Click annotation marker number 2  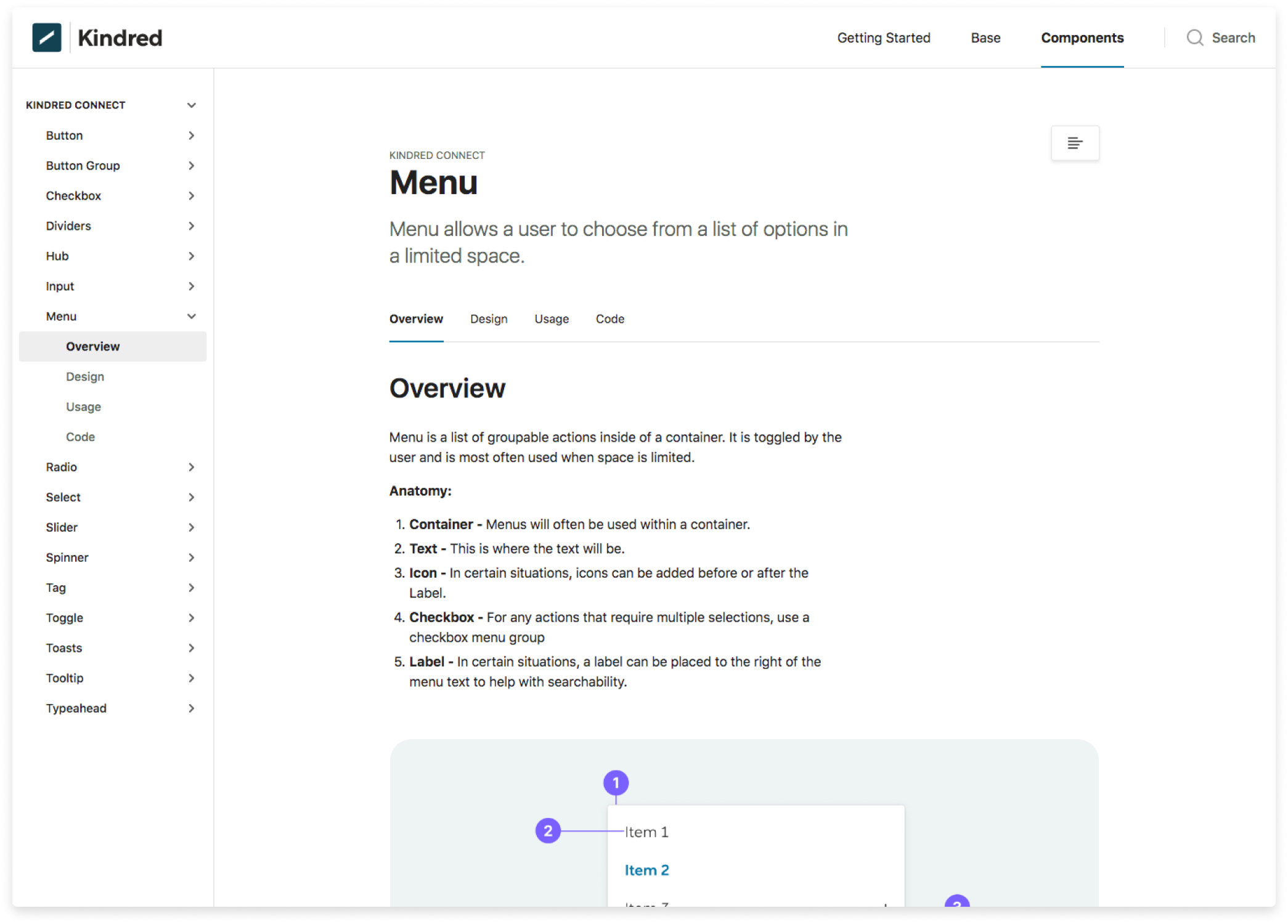(x=547, y=831)
